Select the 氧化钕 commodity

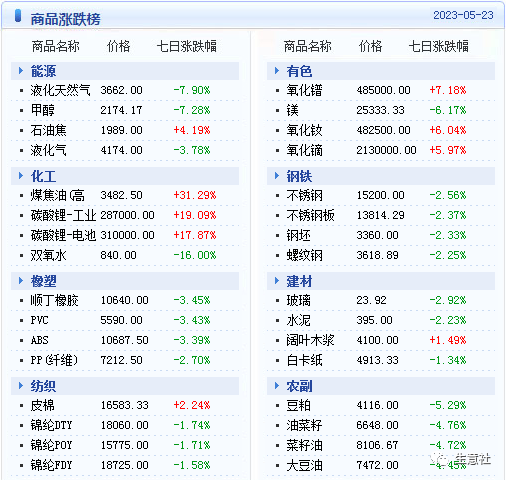pos(304,130)
